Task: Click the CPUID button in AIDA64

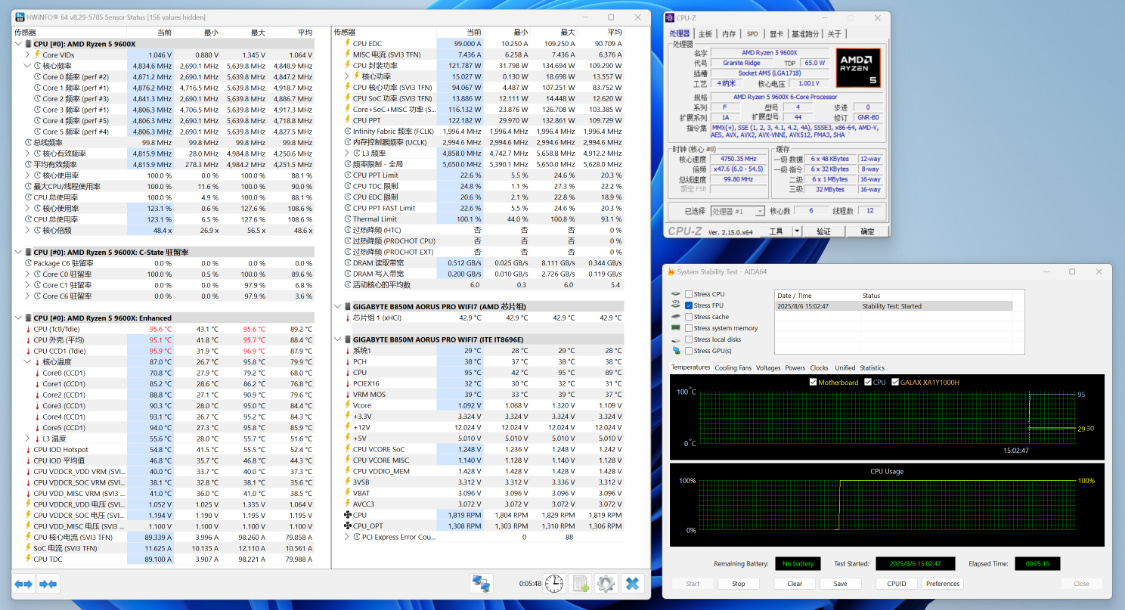Action: point(896,583)
